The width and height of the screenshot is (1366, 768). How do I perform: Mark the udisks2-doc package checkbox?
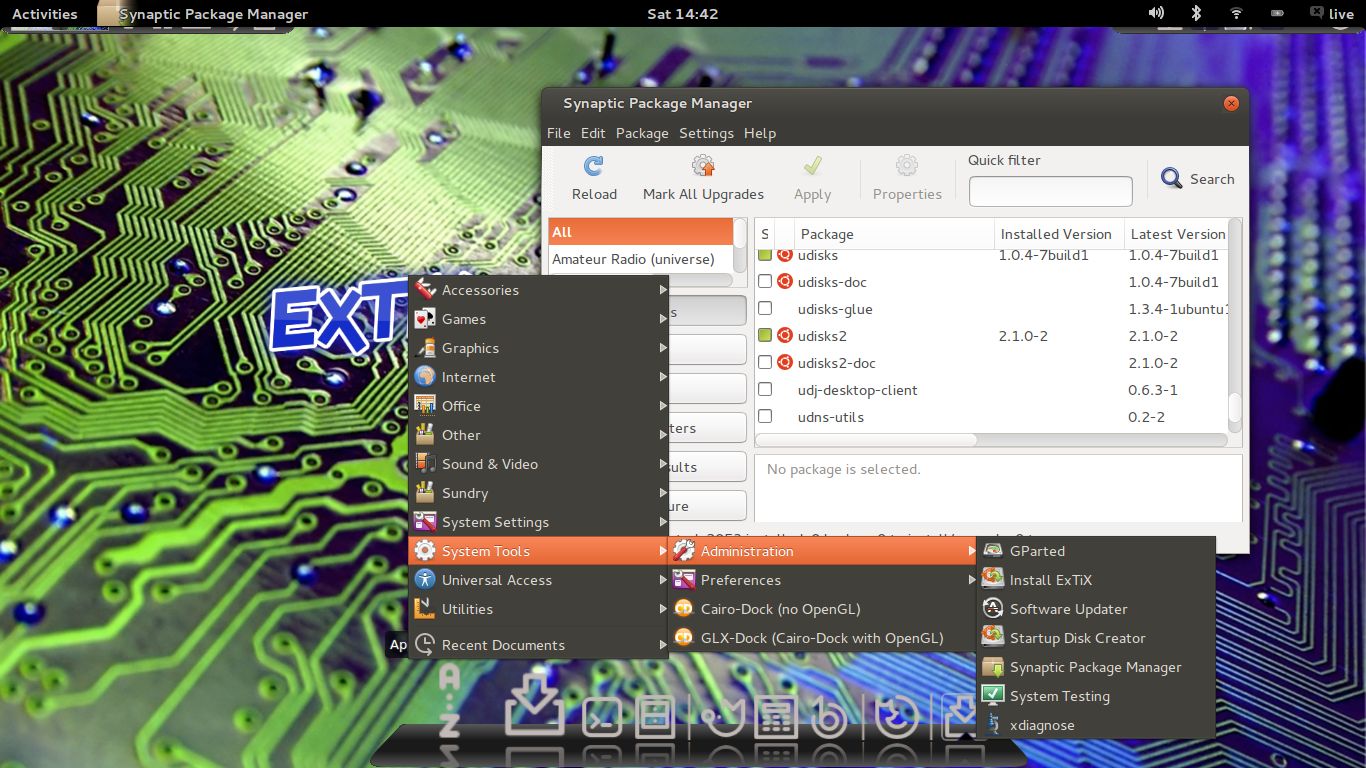[765, 363]
